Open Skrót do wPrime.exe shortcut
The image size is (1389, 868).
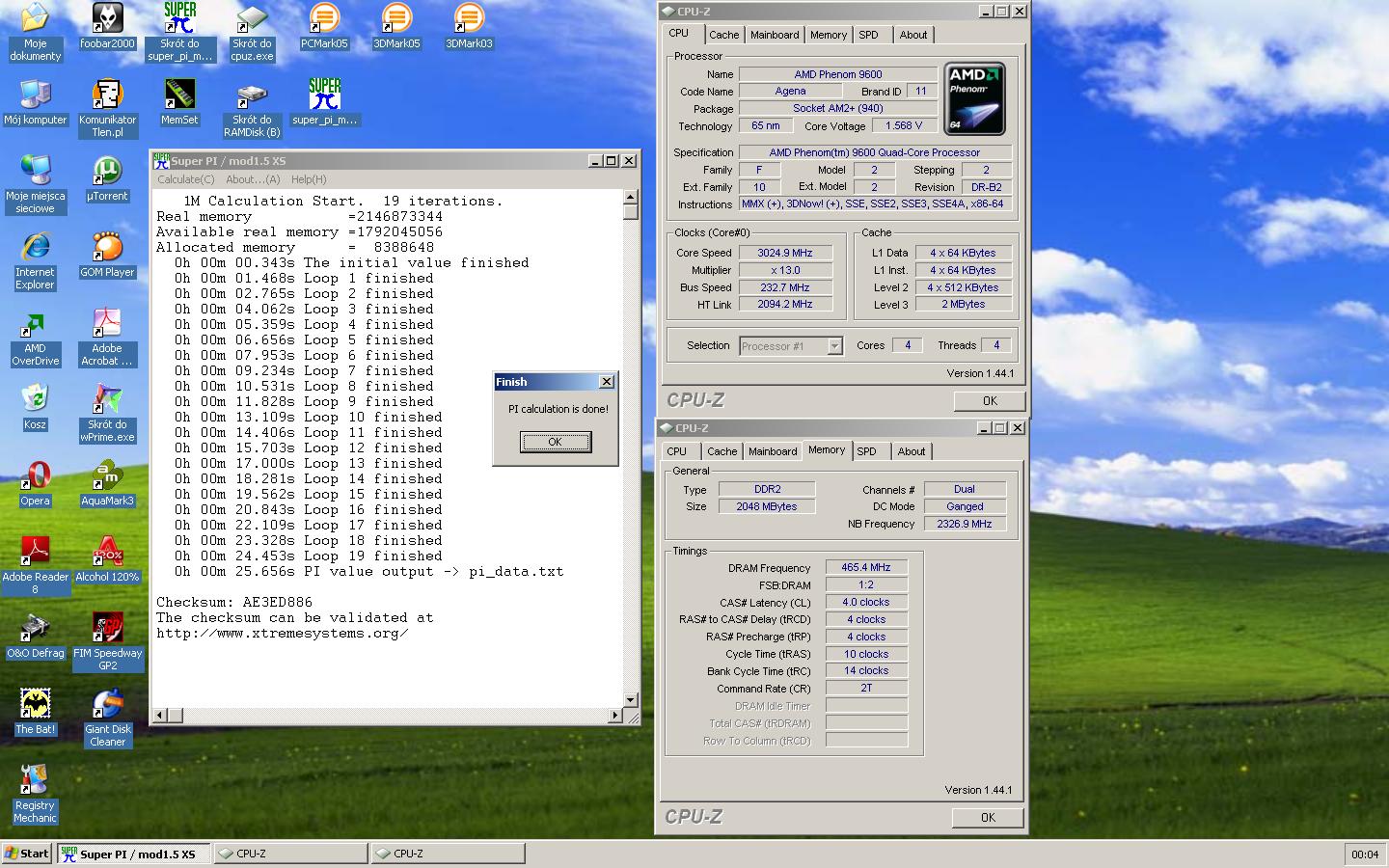pos(107,414)
